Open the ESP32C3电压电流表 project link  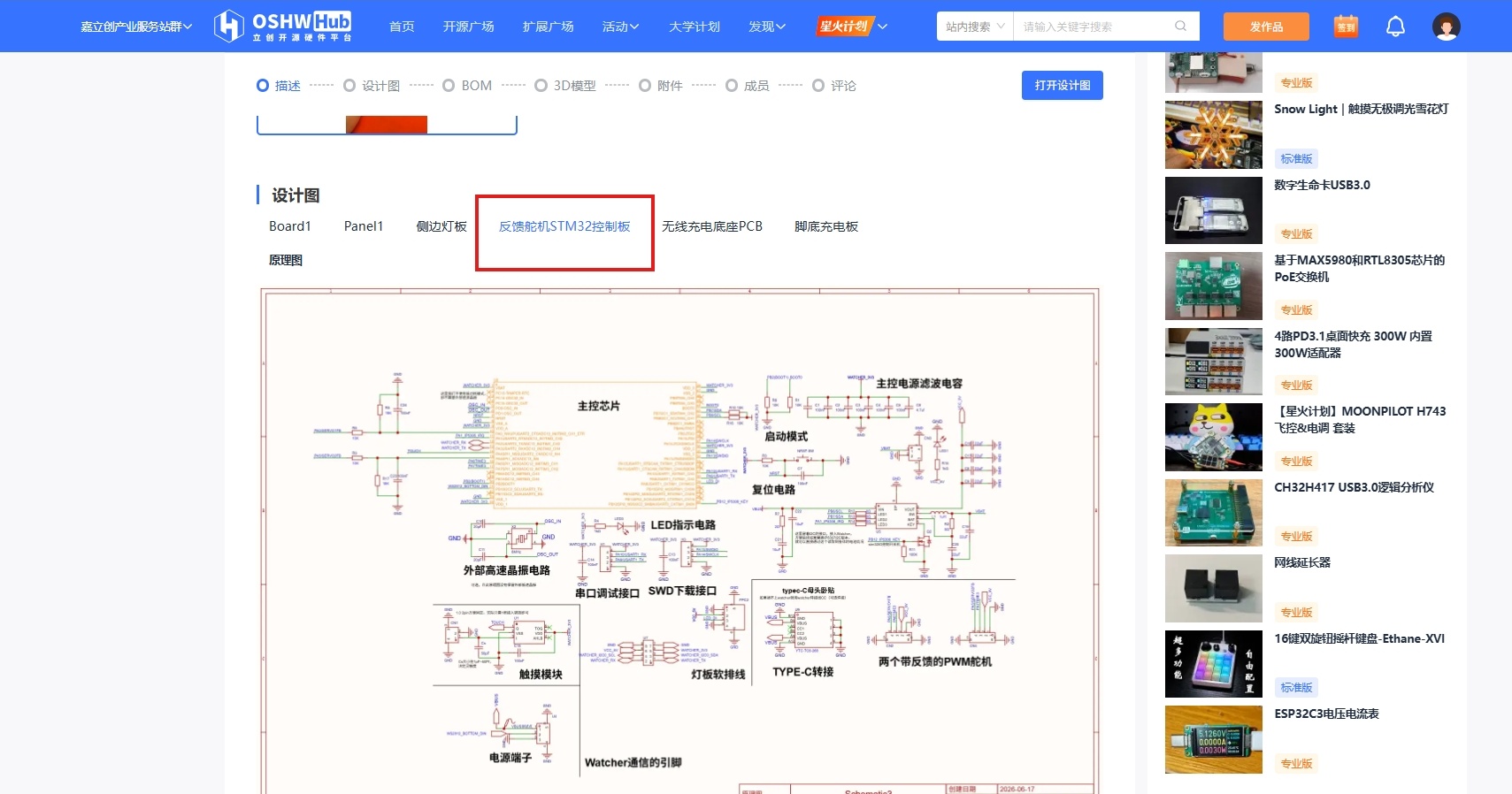tap(1326, 714)
